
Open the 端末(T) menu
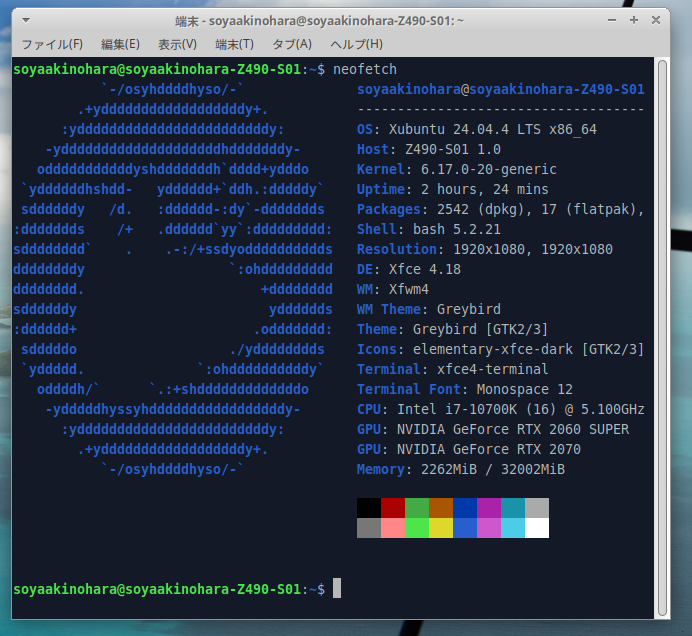(x=234, y=44)
